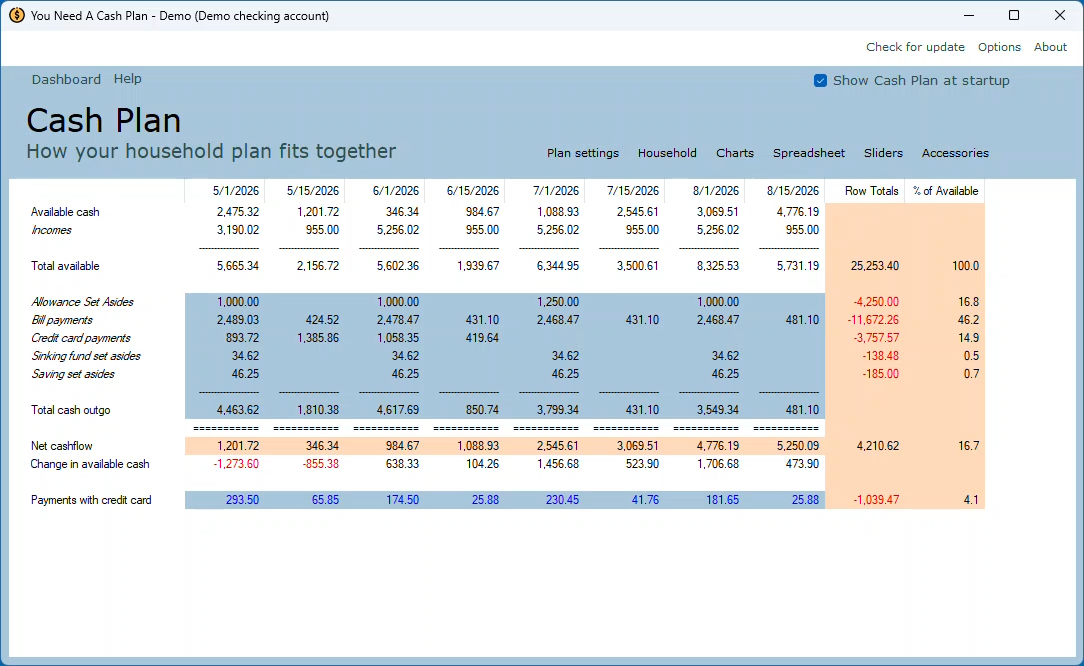Click the % of Available header
Screen dimensions: 1084x666
coord(944,190)
